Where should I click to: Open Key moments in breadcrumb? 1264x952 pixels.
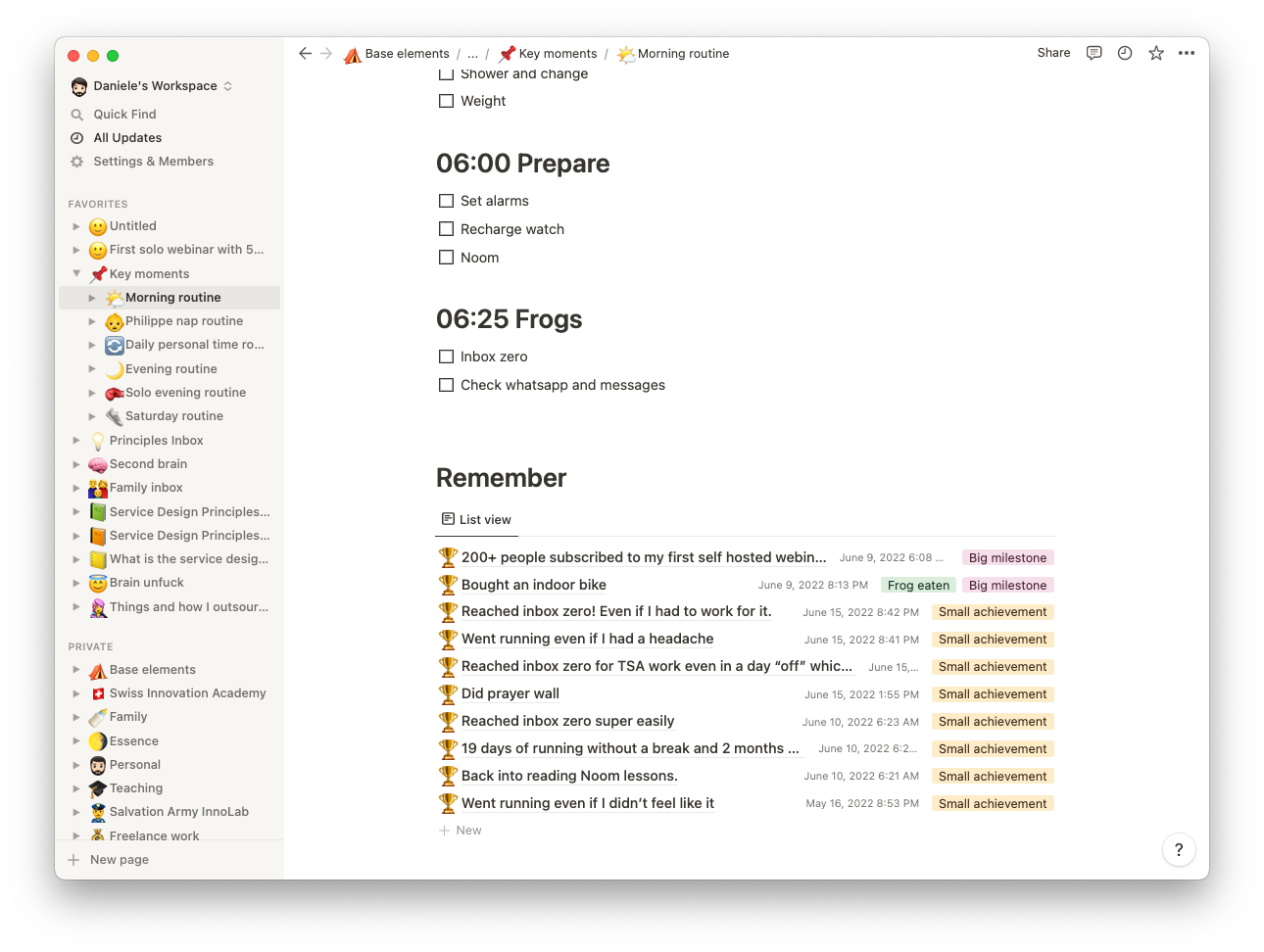click(x=548, y=54)
